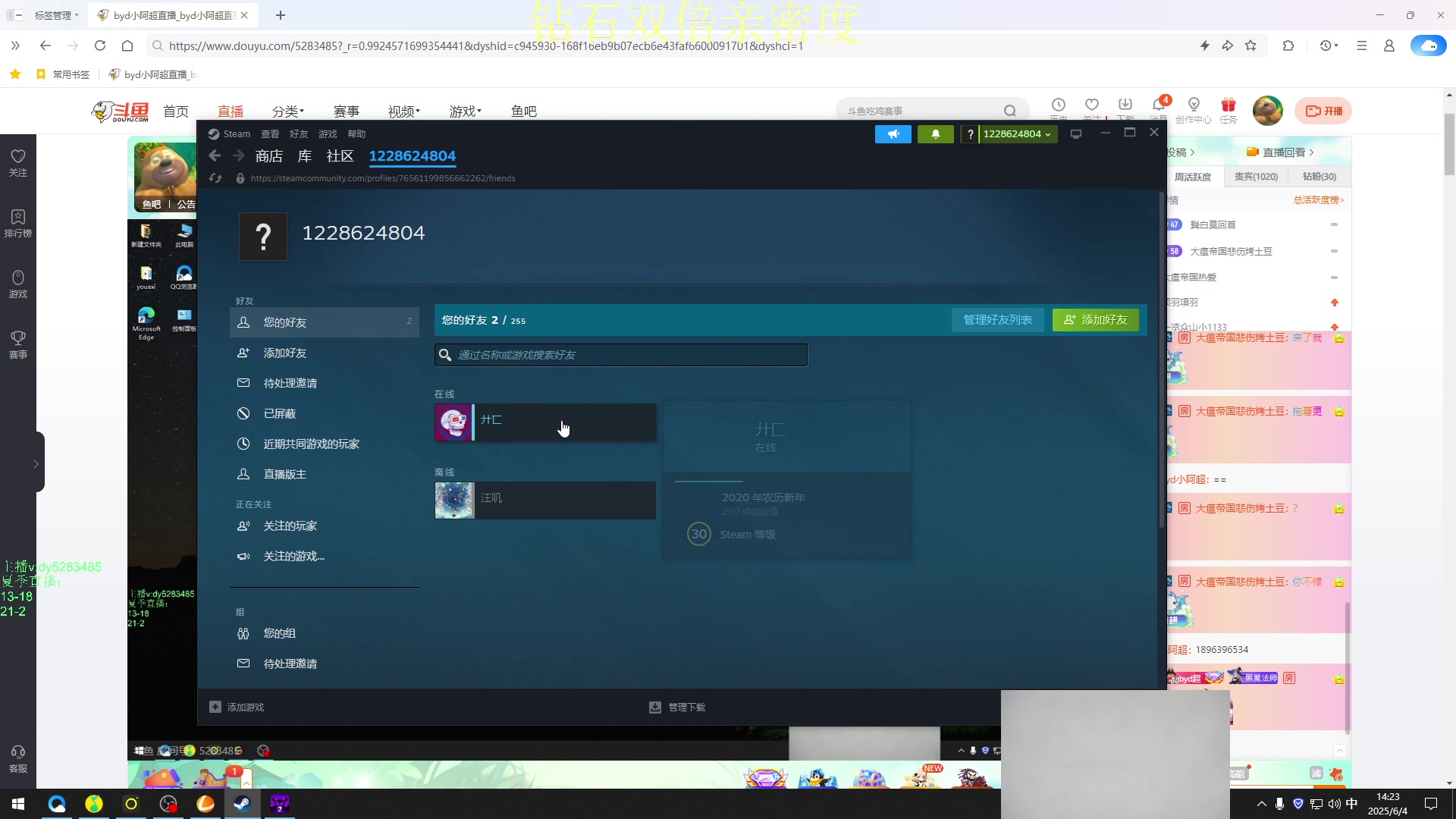Click Steam icon in Windows taskbar
The height and width of the screenshot is (819, 1456).
pyautogui.click(x=242, y=804)
